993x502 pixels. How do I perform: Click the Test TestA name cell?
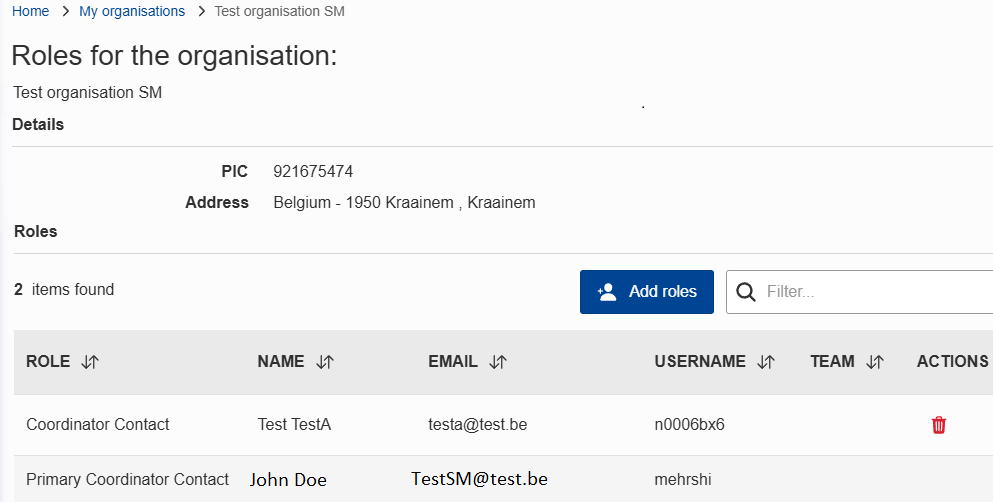[294, 425]
